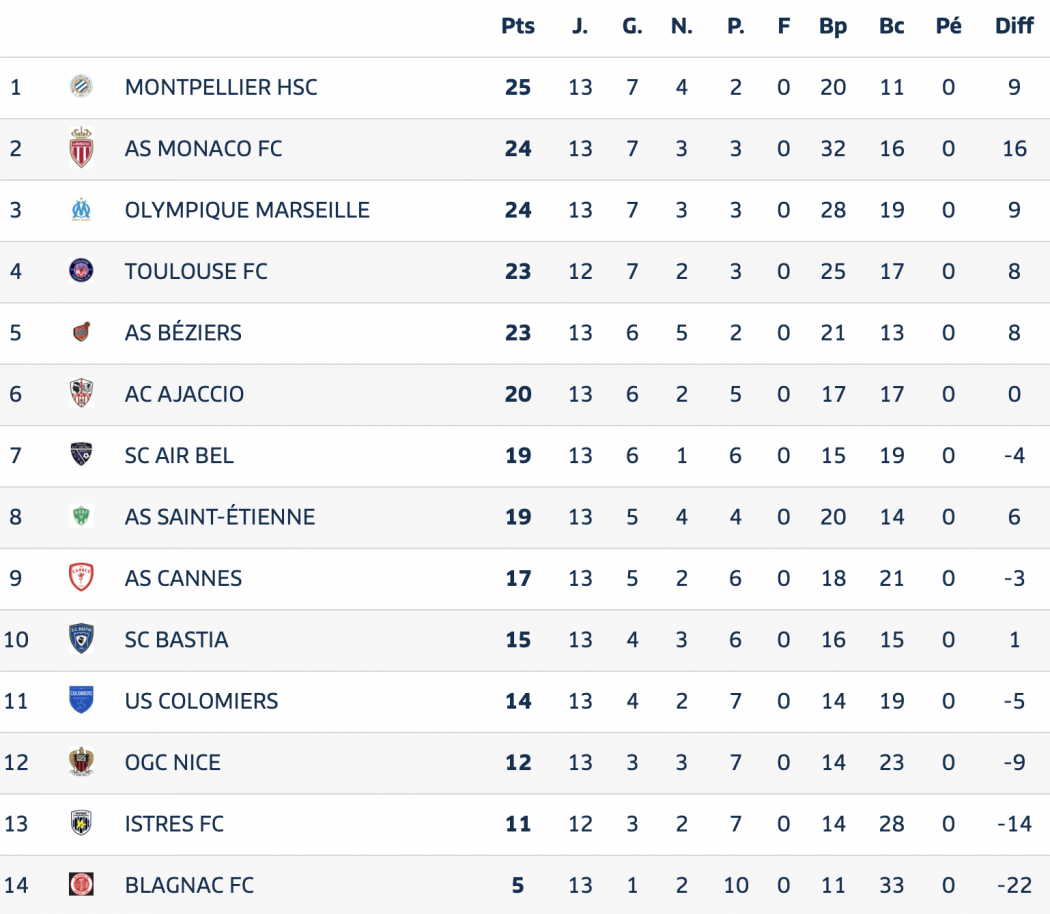Click the AC Ajaccio shield crest
1050x914 pixels.
click(x=81, y=394)
